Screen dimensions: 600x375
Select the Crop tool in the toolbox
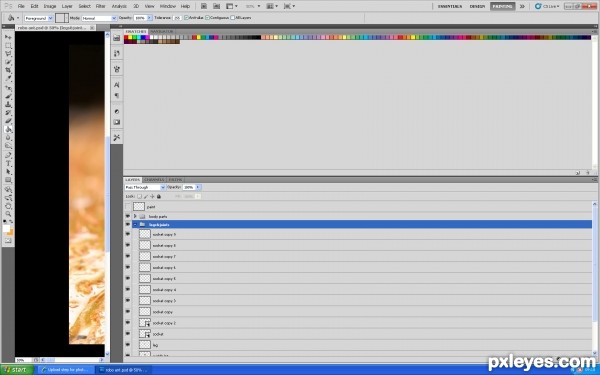(x=8, y=70)
